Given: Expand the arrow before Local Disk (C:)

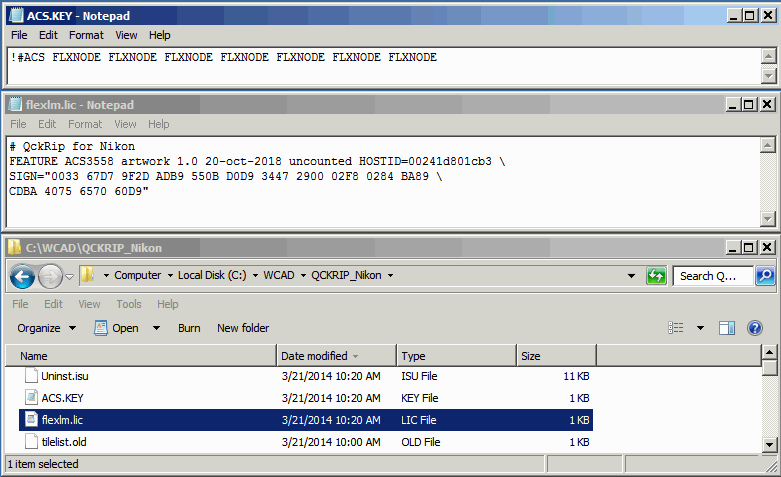Looking at the screenshot, I should pyautogui.click(x=170, y=275).
